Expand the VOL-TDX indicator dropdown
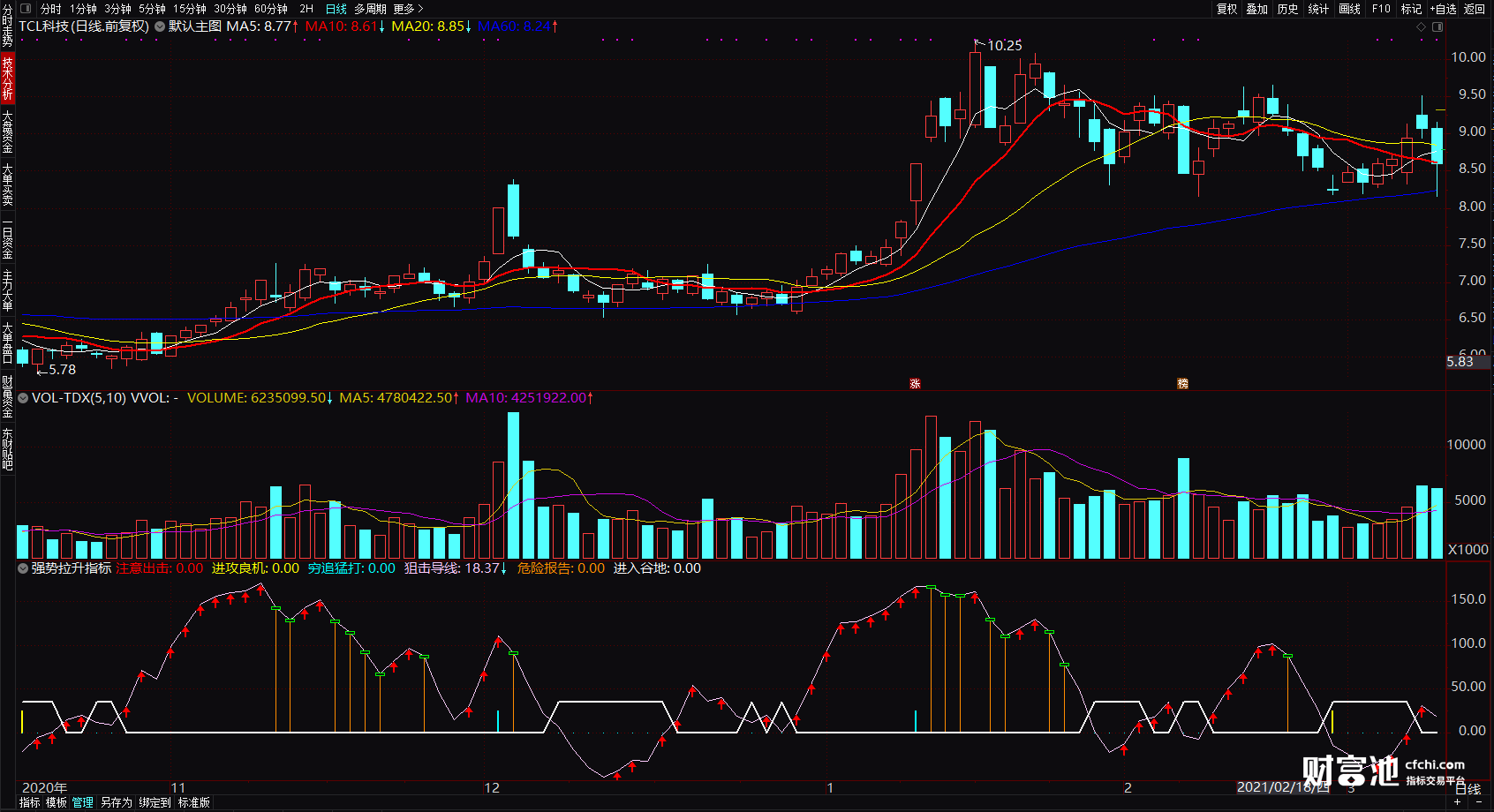The width and height of the screenshot is (1494, 812). pyautogui.click(x=23, y=398)
